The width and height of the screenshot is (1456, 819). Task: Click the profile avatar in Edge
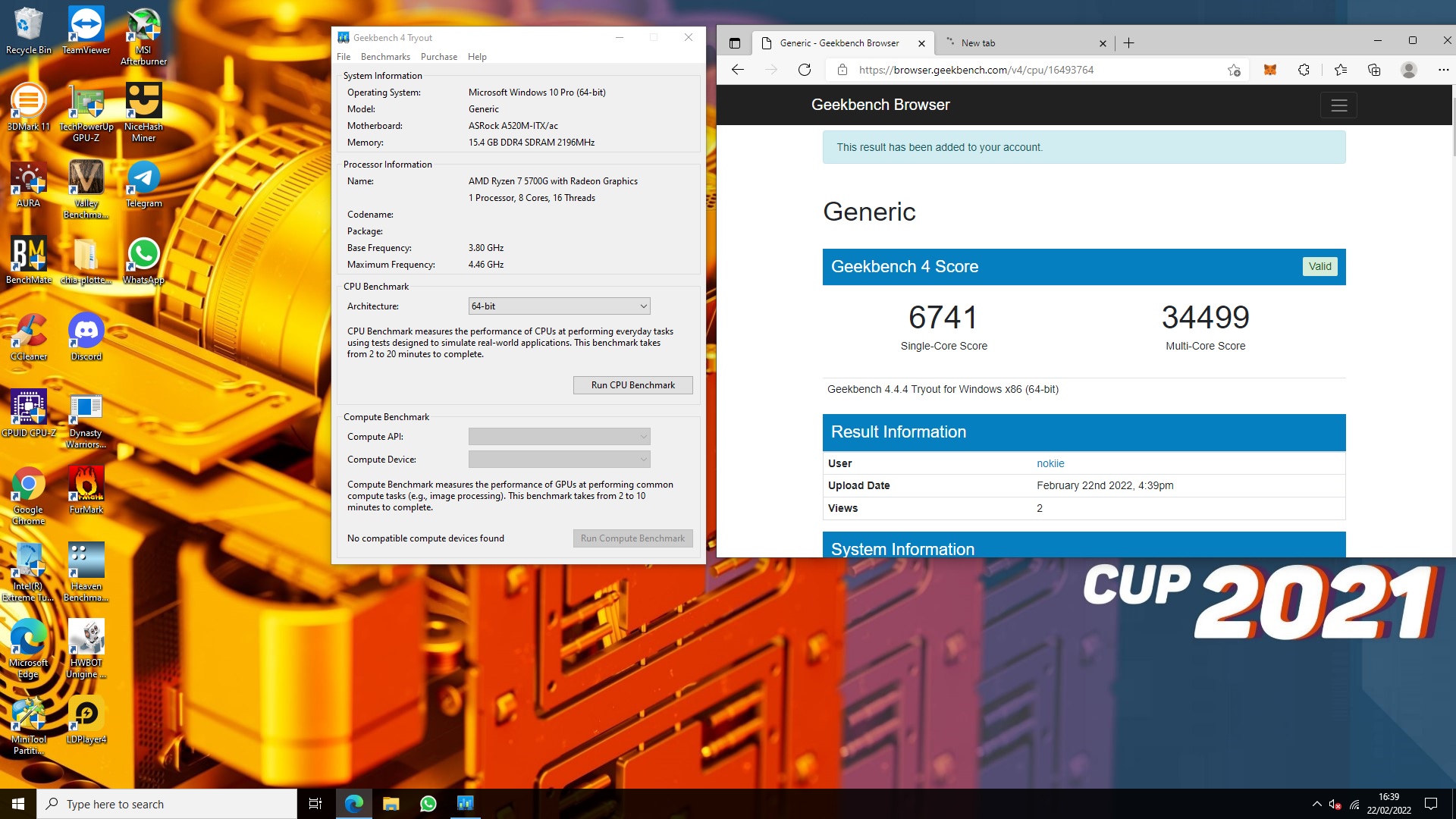point(1409,70)
